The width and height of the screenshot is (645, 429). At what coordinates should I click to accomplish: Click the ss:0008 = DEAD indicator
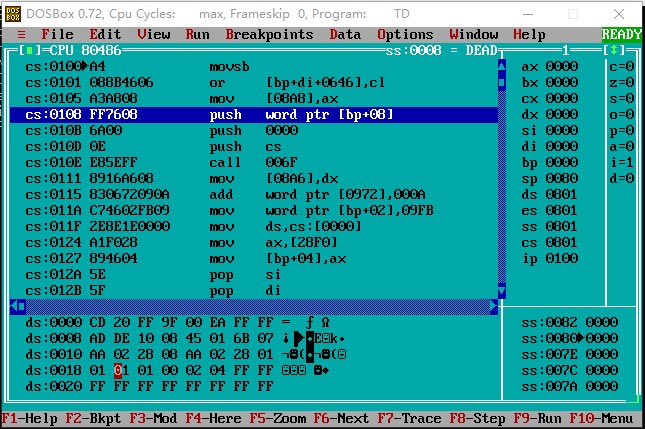click(x=441, y=51)
